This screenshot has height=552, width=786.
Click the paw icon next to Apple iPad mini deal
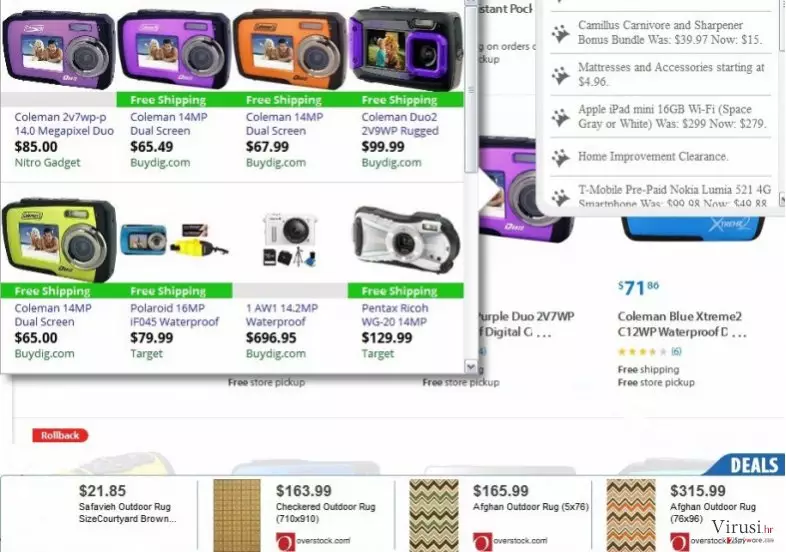click(561, 117)
